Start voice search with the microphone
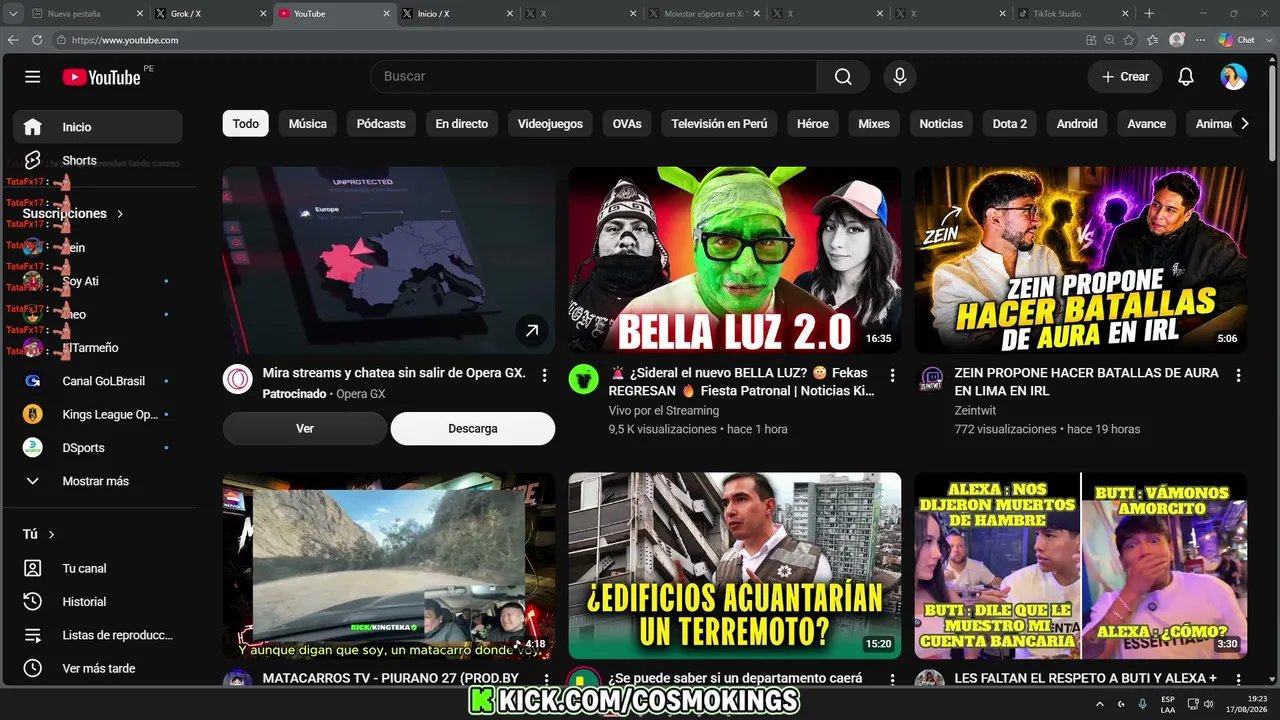 (x=900, y=77)
